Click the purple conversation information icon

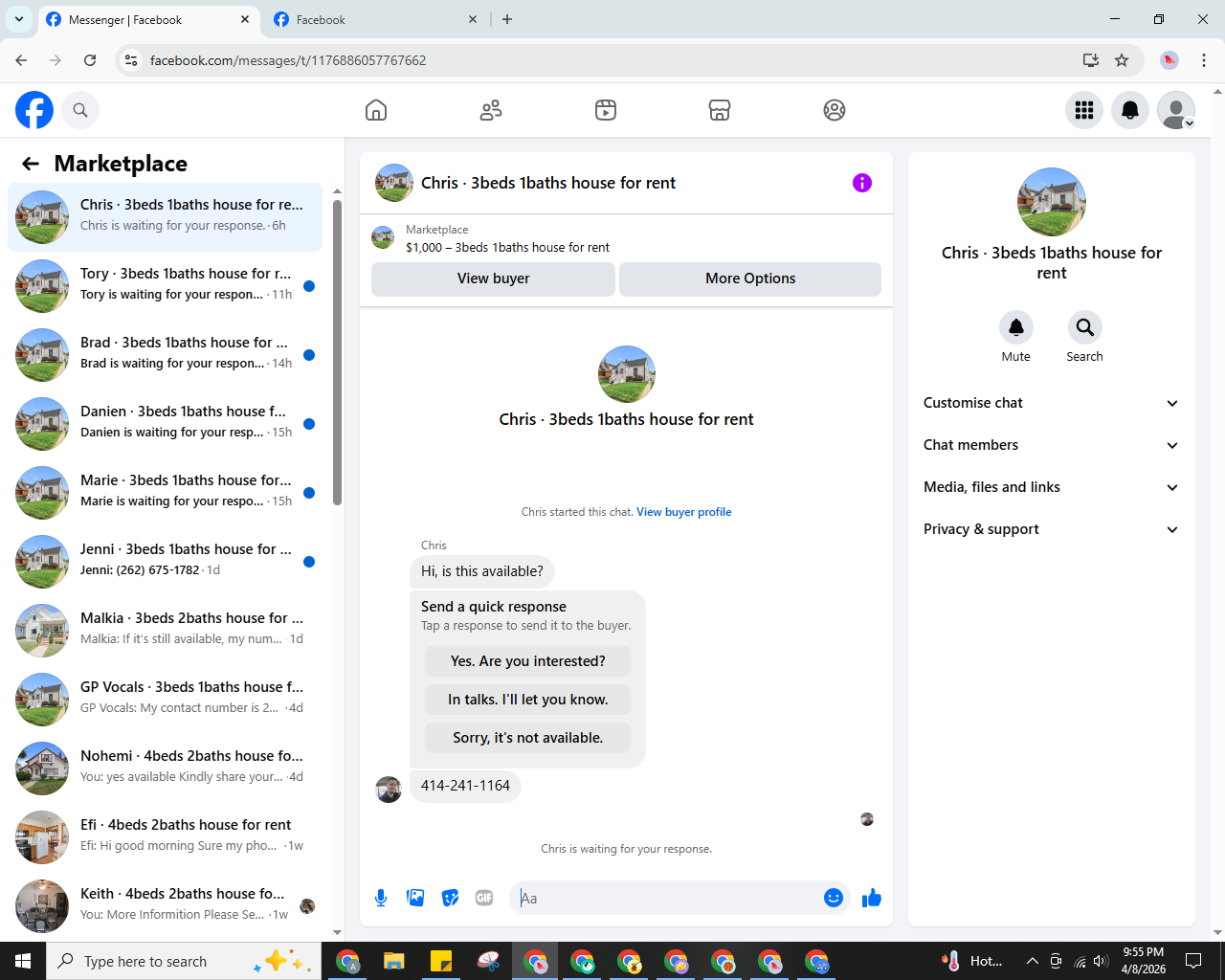click(x=862, y=183)
